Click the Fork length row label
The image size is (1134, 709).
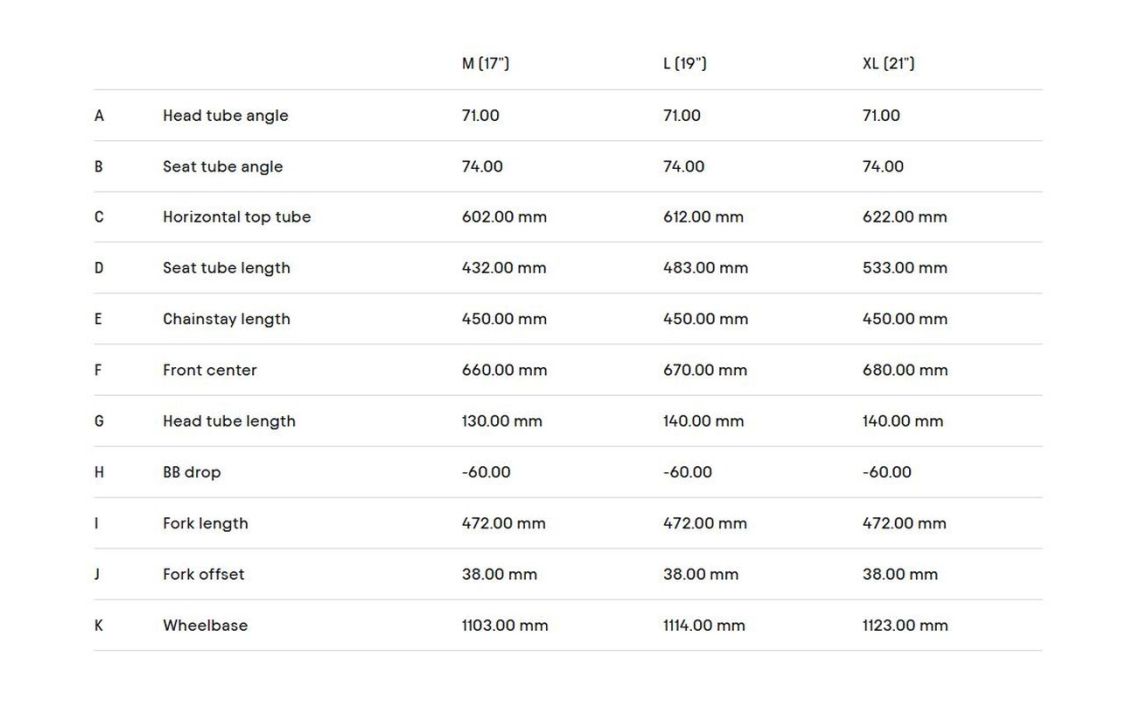tap(205, 523)
